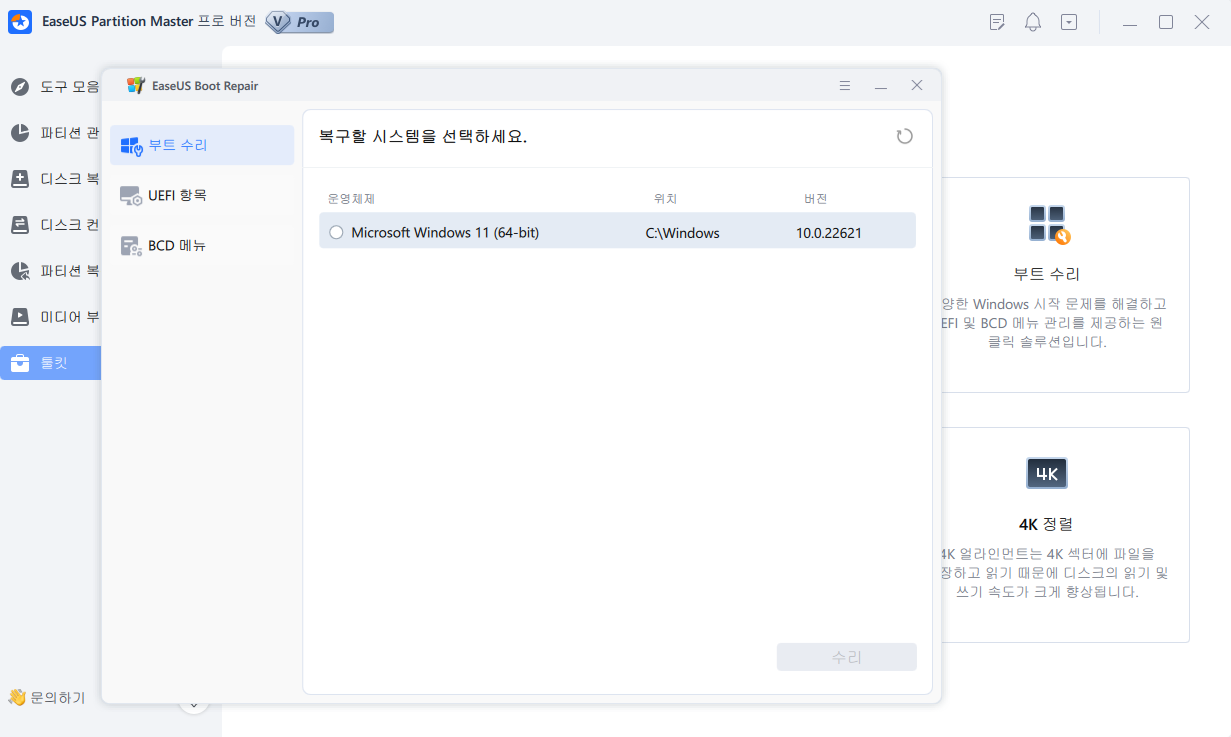Click the UEFI 항목 disk icon
Image resolution: width=1231 pixels, height=737 pixels.
(131, 196)
